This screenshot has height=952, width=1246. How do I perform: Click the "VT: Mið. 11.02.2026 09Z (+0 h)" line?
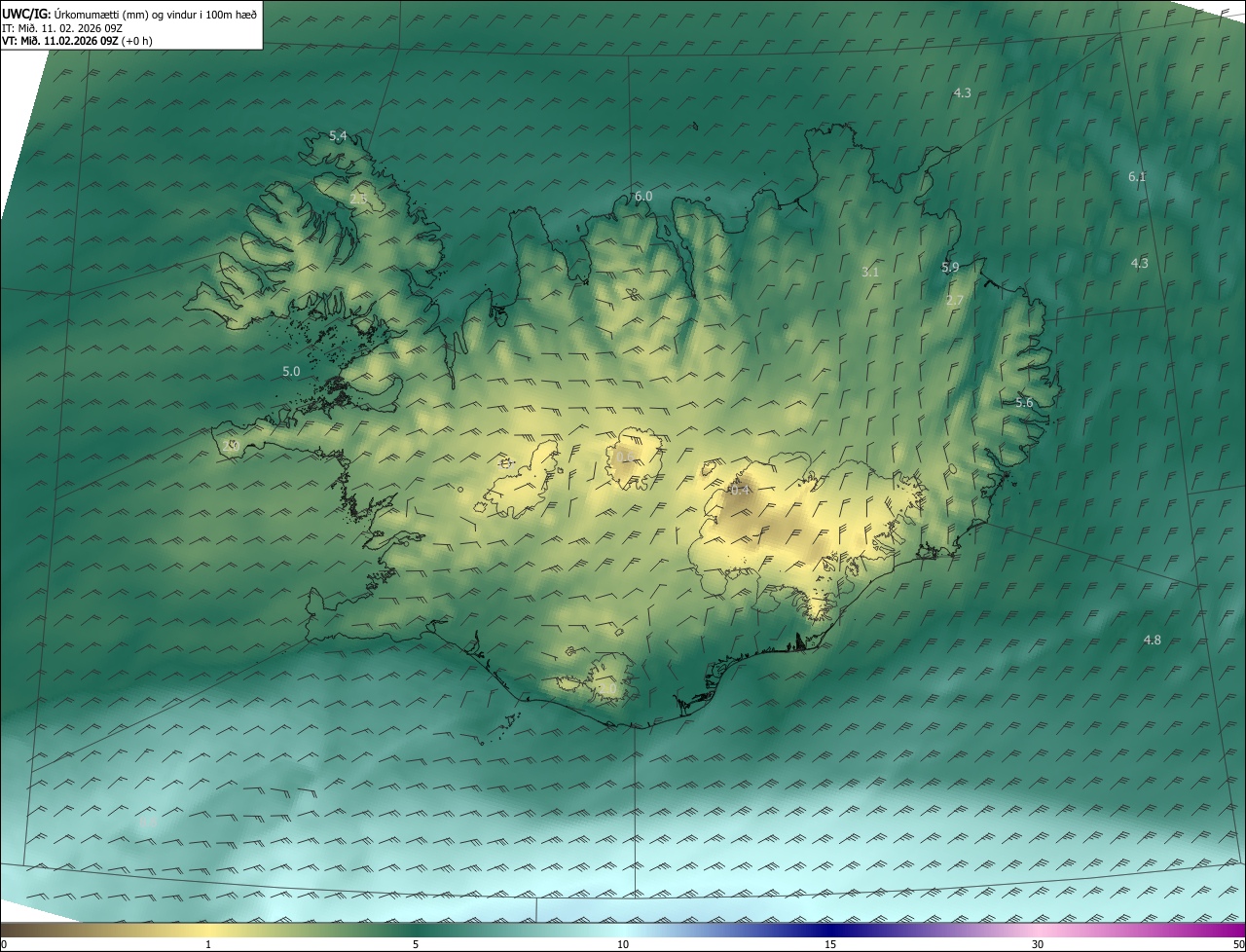tap(78, 41)
